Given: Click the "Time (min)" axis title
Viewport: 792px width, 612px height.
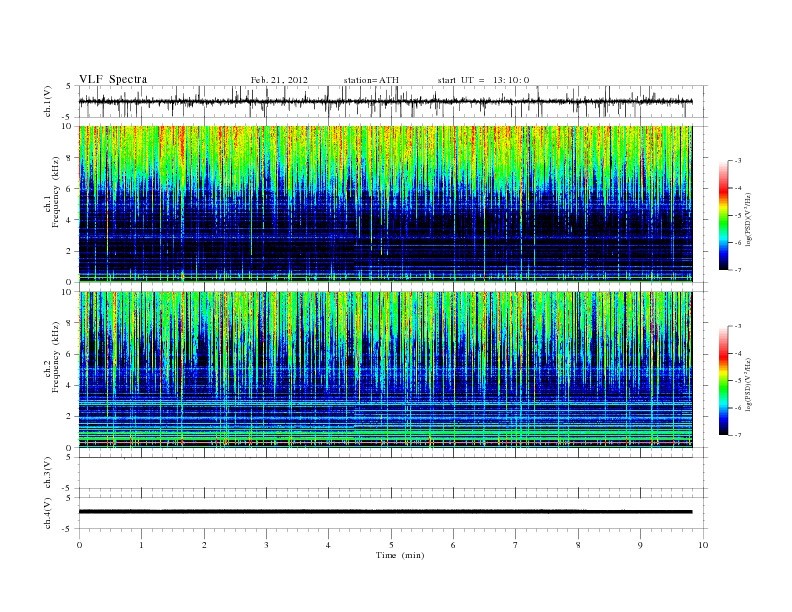Looking at the screenshot, I should point(400,555).
